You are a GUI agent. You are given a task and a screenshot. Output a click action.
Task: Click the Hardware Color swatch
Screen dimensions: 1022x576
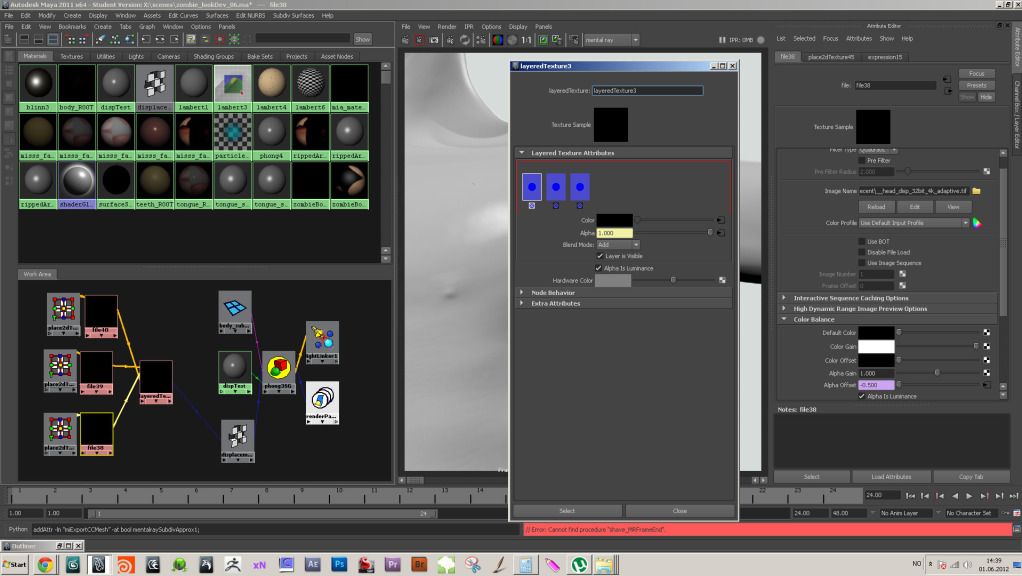pos(613,280)
